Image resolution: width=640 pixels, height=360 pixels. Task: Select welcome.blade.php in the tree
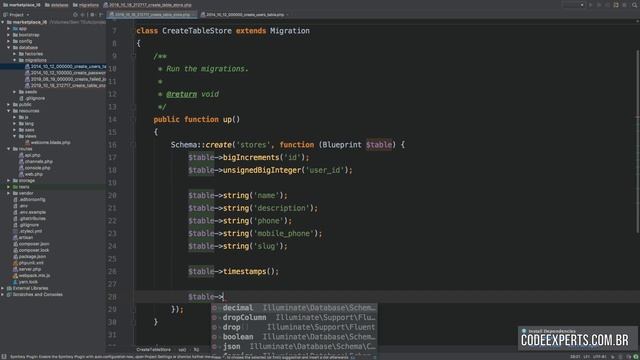click(48, 142)
